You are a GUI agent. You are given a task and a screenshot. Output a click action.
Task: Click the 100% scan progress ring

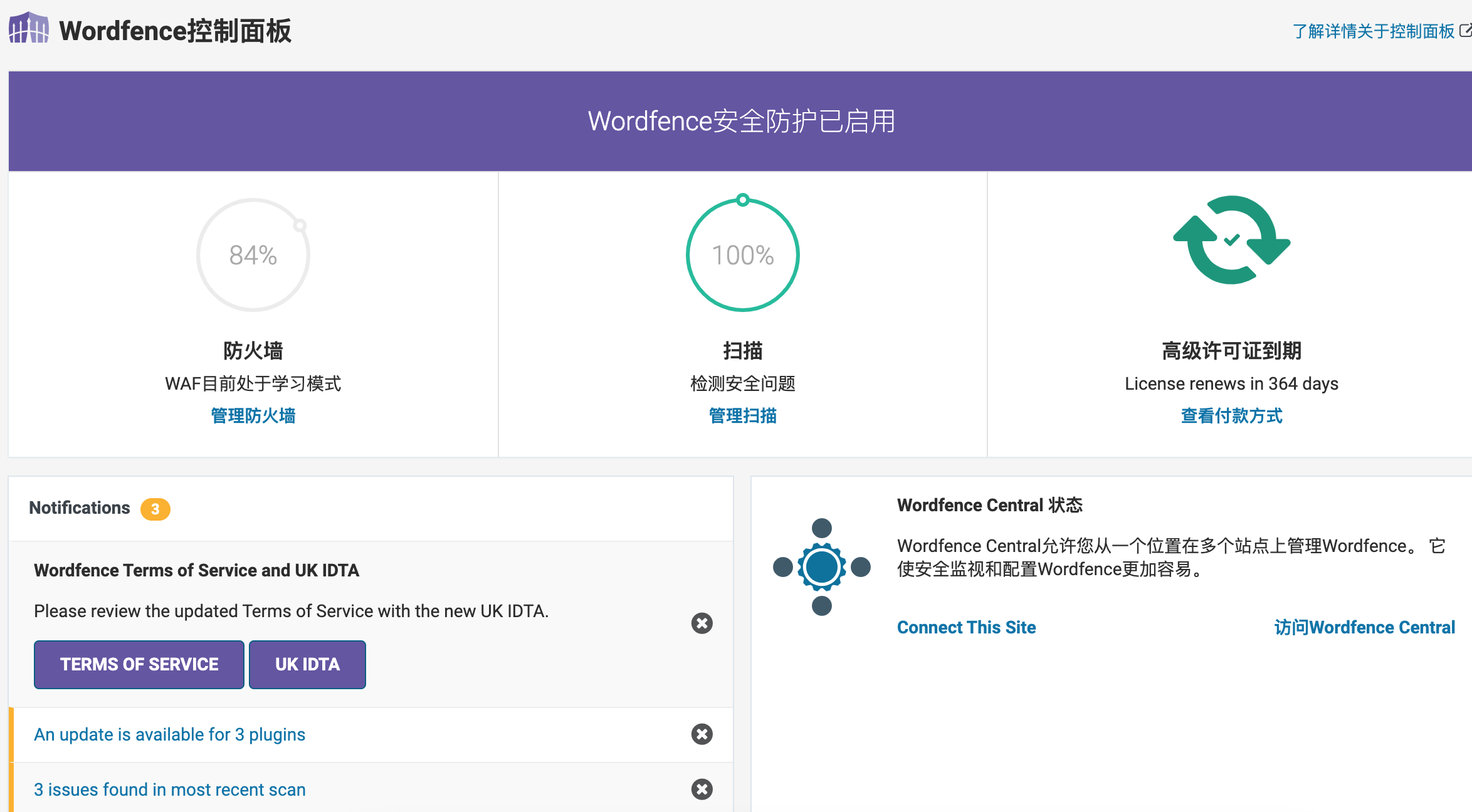pos(742,254)
